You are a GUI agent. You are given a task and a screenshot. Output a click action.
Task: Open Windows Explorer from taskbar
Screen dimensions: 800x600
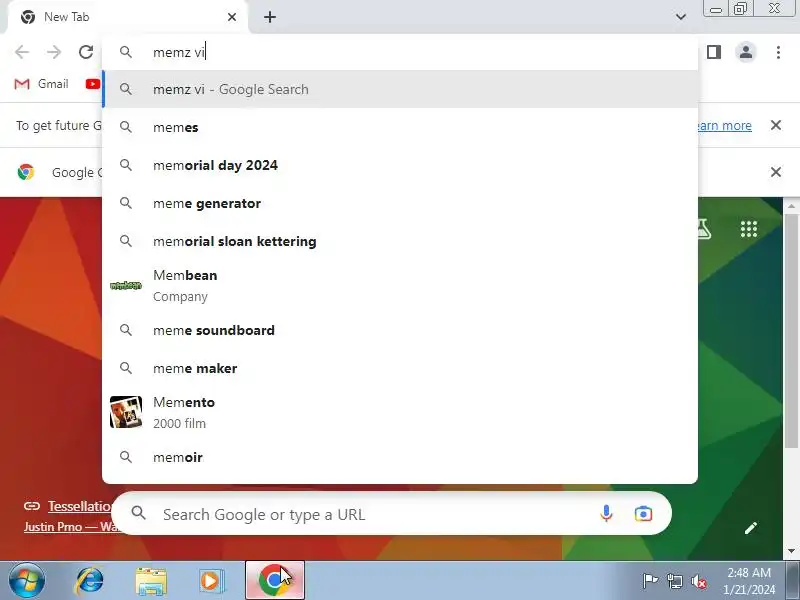coord(151,581)
